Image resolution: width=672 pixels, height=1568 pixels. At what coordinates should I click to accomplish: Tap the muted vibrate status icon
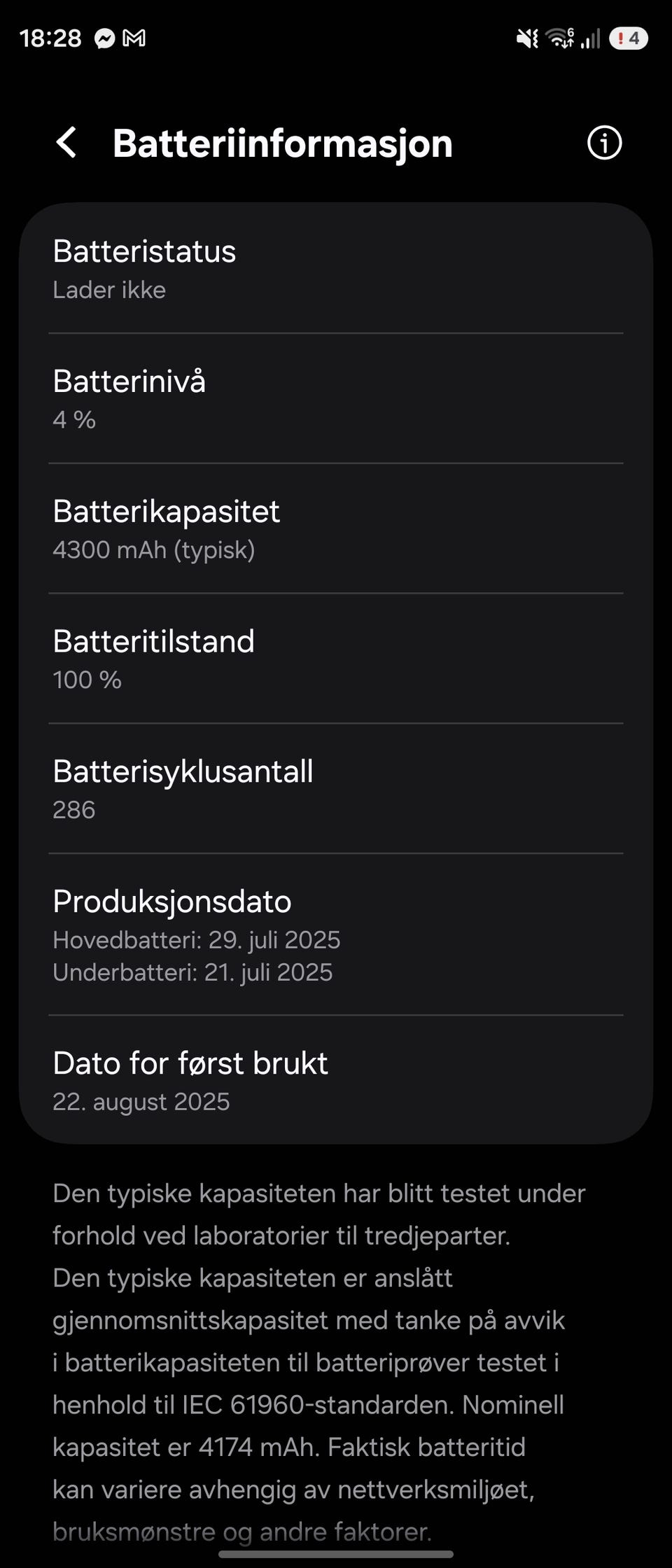(x=527, y=38)
